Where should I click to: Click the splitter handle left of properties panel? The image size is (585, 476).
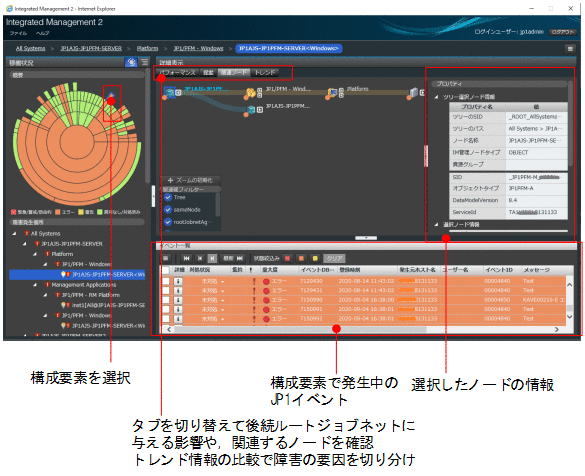pyautogui.click(x=426, y=156)
